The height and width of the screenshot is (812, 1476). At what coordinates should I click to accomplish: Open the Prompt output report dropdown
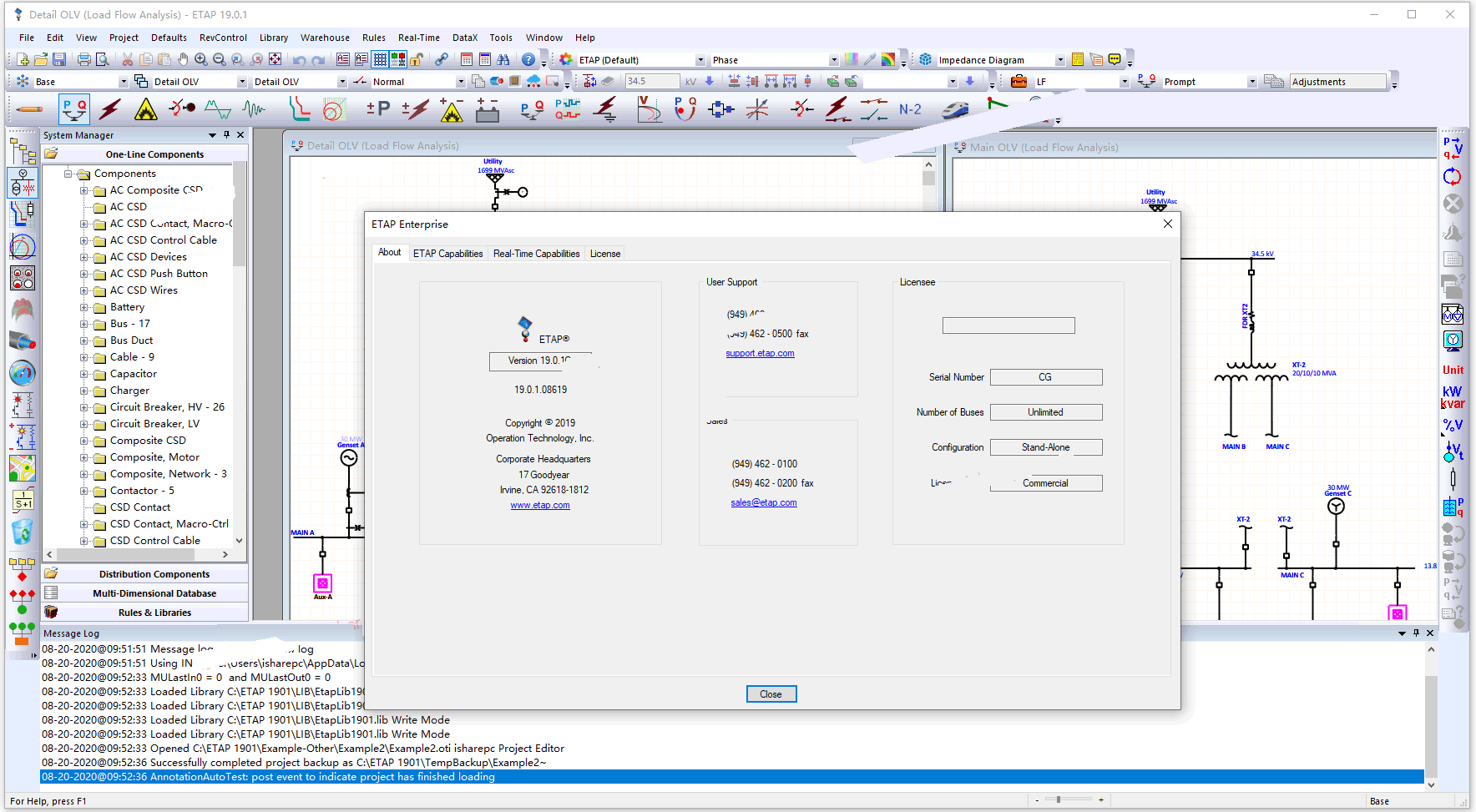pos(1252,82)
